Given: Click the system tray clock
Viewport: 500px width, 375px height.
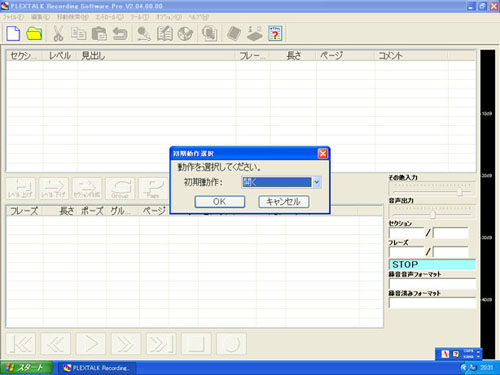Looking at the screenshot, I should click(486, 368).
